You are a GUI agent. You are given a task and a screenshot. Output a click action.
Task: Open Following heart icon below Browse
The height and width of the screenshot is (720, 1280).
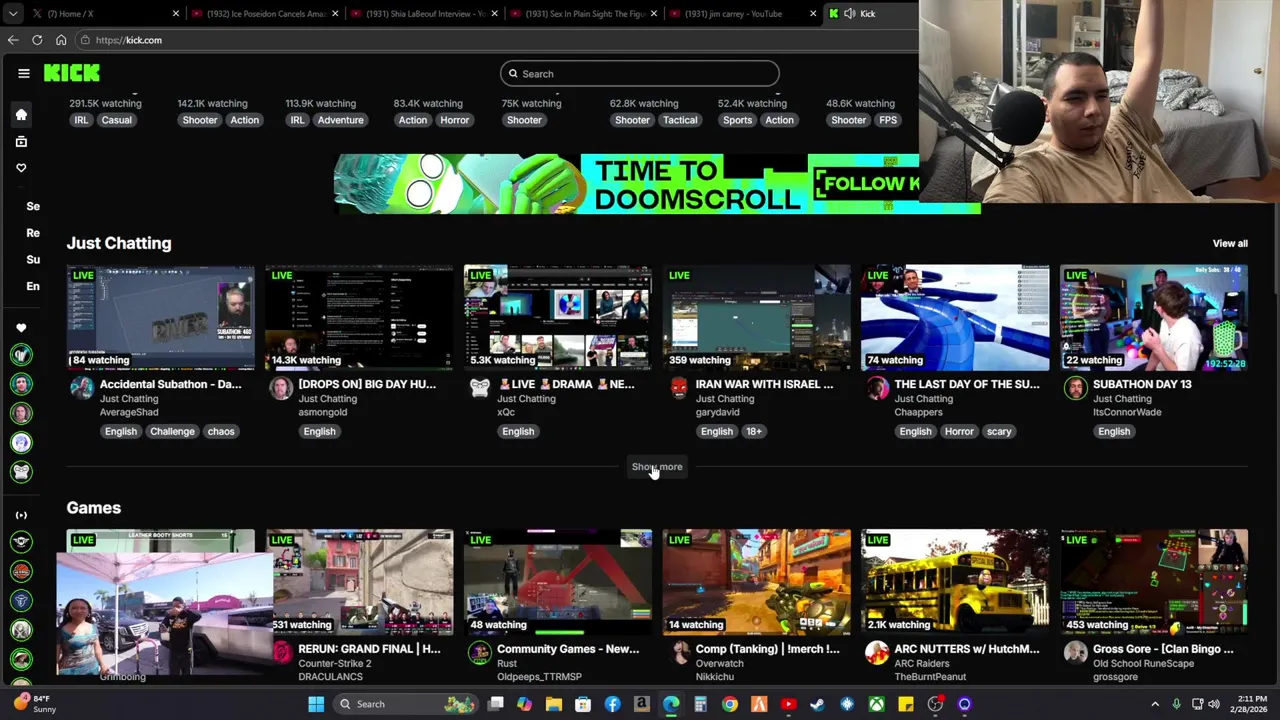pos(21,168)
